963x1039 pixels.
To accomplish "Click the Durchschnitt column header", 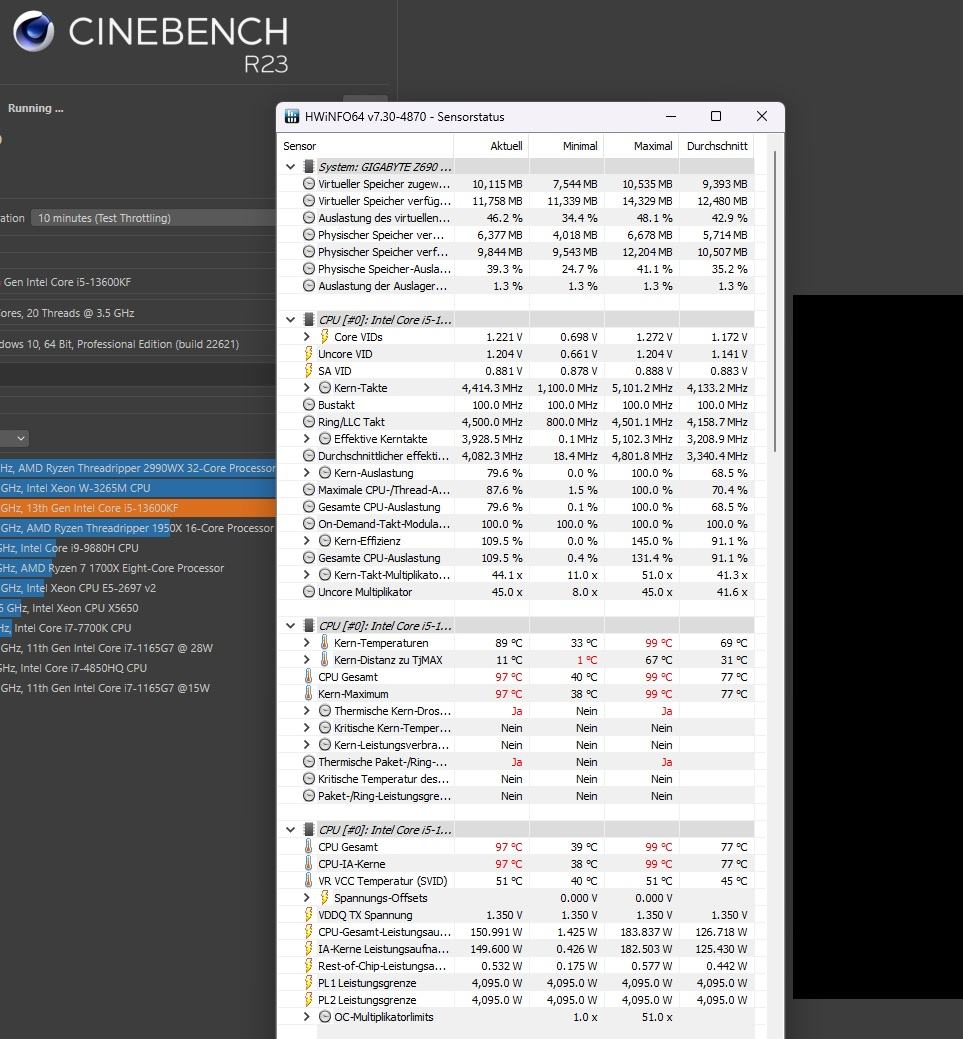I will 716,146.
